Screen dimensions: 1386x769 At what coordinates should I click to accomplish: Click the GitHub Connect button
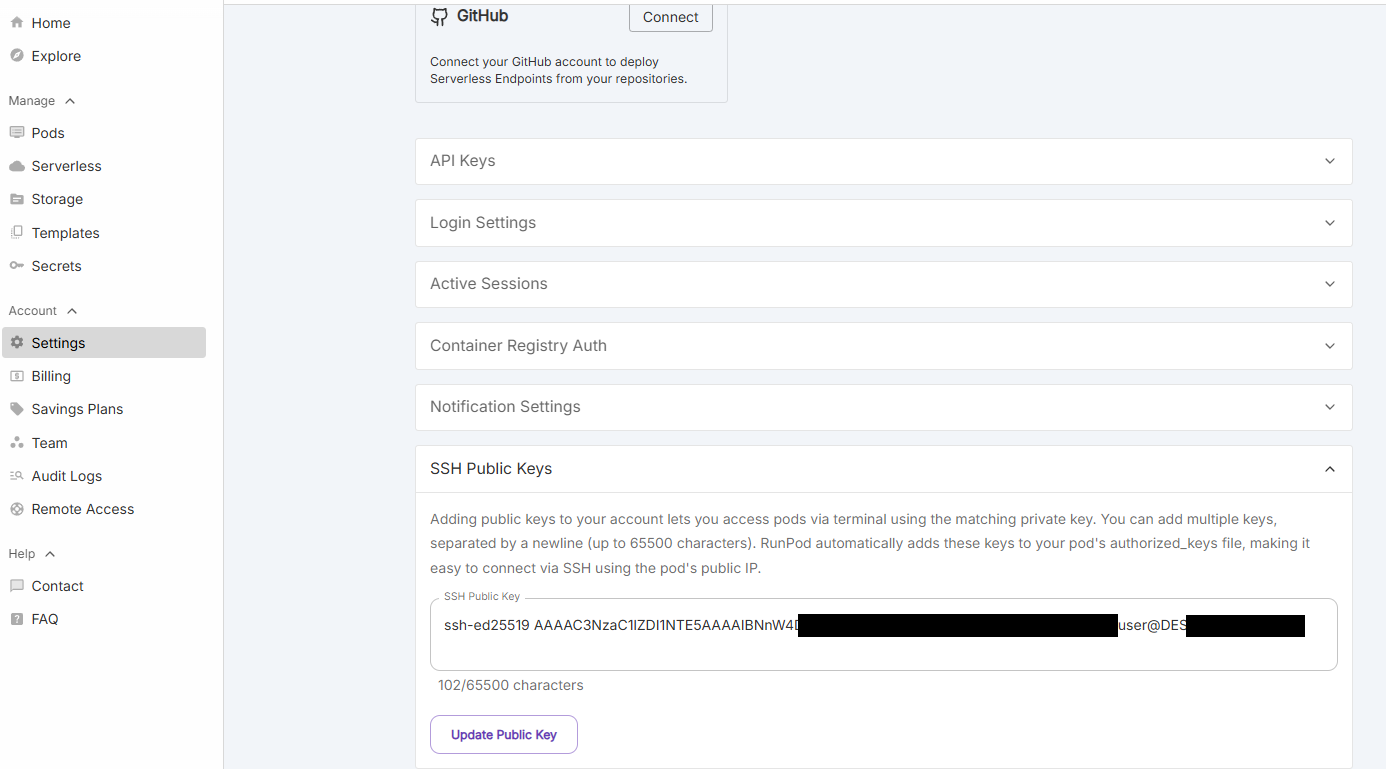tap(670, 17)
